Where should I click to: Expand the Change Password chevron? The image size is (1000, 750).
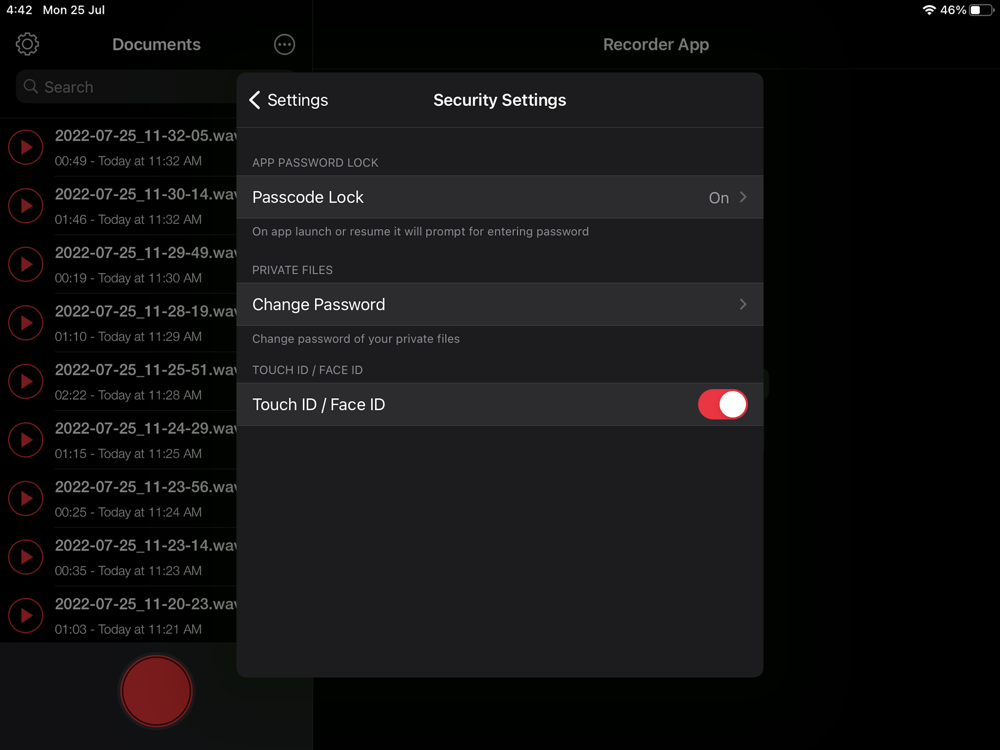coord(743,304)
